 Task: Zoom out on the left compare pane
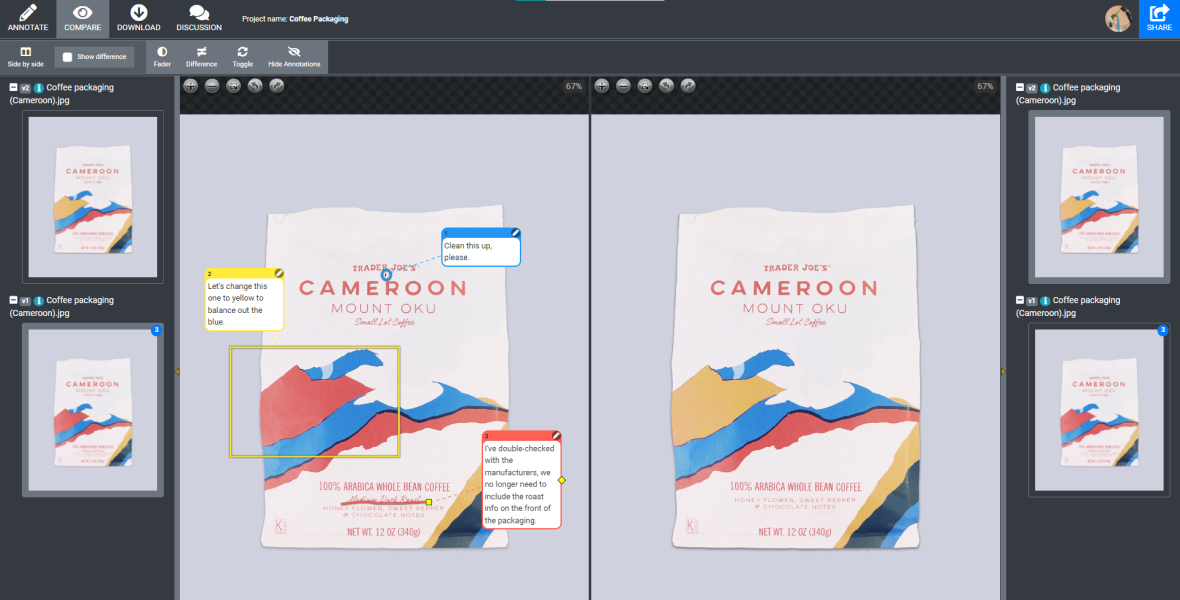click(x=212, y=86)
